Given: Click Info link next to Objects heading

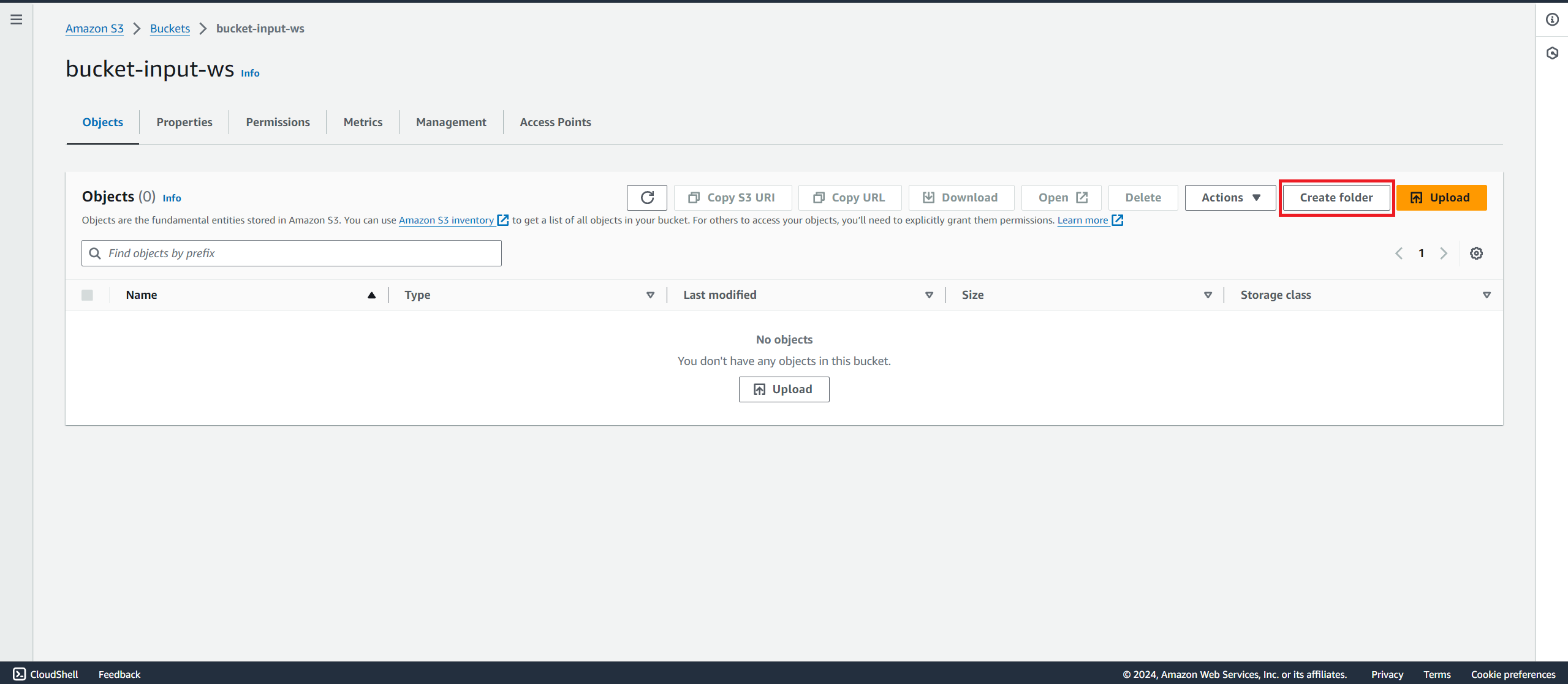Looking at the screenshot, I should (x=172, y=198).
